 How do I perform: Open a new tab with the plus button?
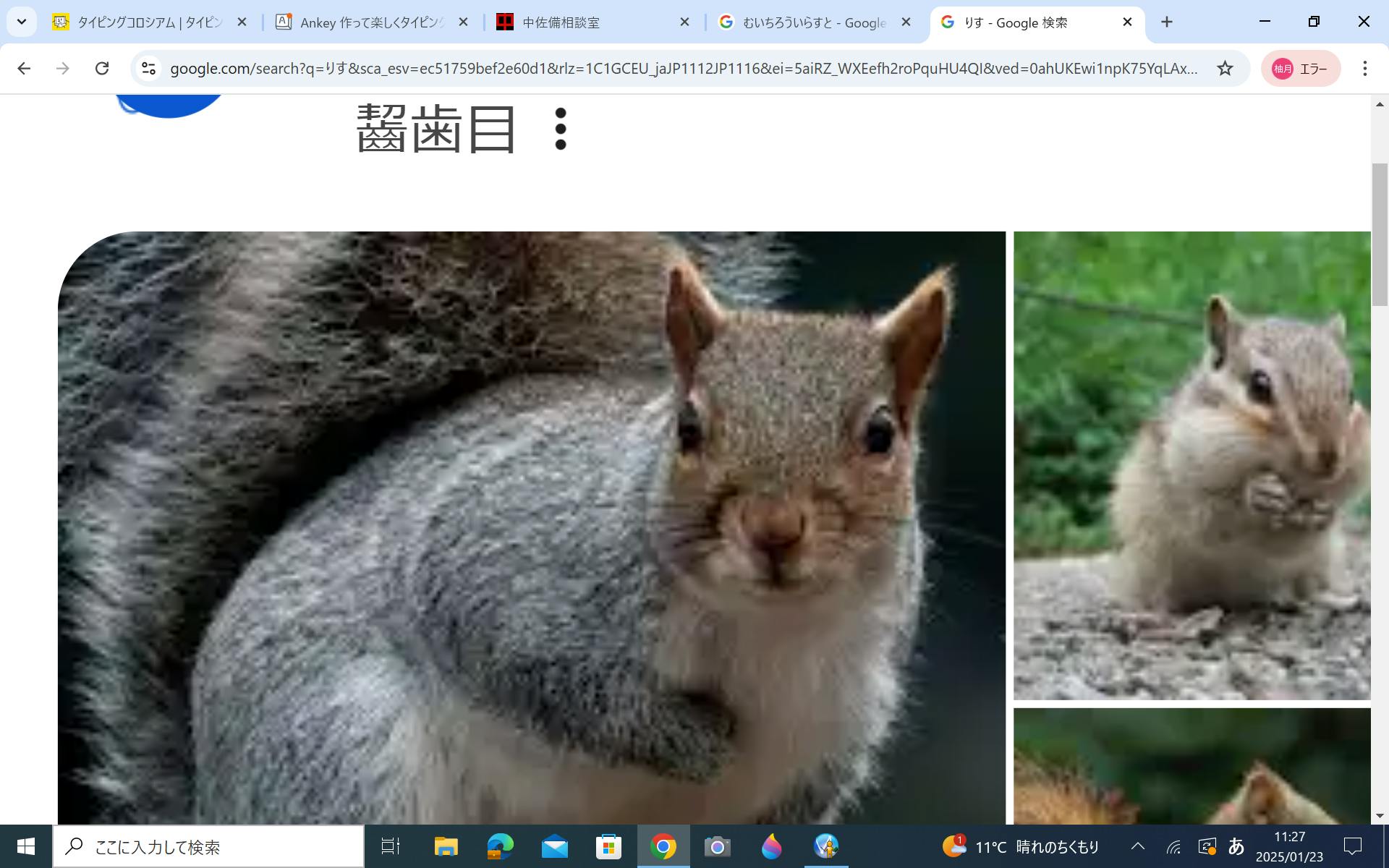1166,22
